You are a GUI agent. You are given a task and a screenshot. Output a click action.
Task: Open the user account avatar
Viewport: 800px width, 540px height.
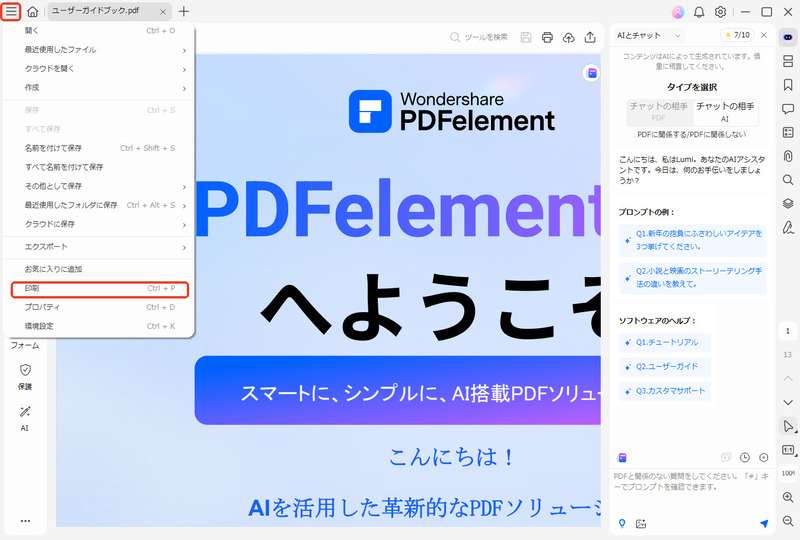[678, 12]
